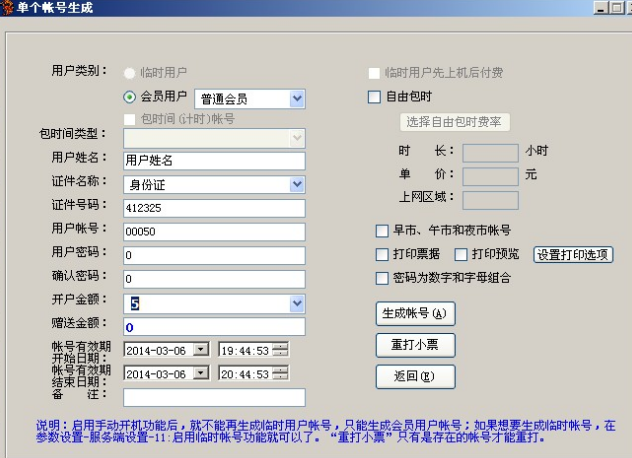This screenshot has width=632, height=458.
Task: Click the 赠送金额 input field
Action: pyautogui.click(x=214, y=327)
